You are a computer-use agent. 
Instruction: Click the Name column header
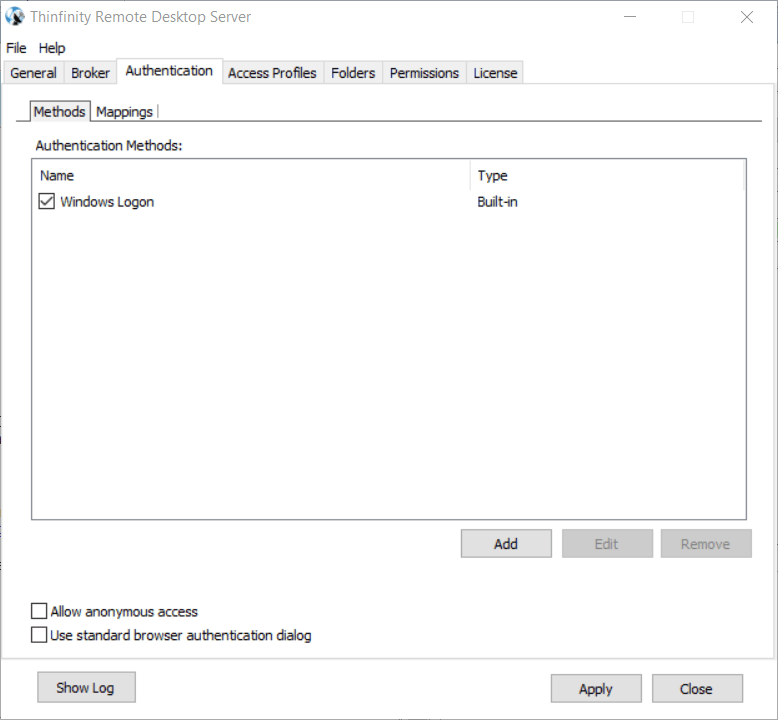(x=252, y=176)
